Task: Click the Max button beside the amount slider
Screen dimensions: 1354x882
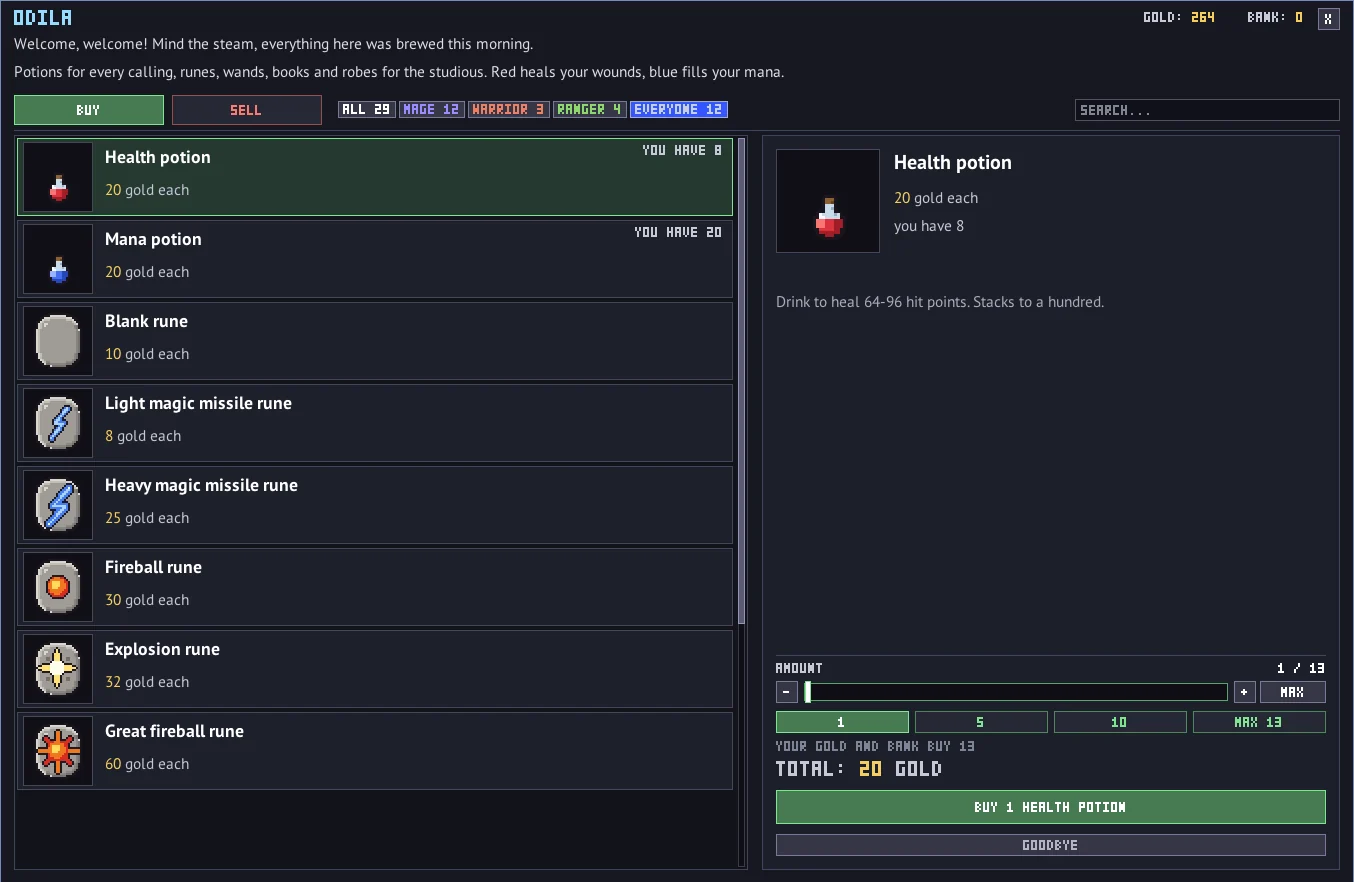Action: [1293, 692]
